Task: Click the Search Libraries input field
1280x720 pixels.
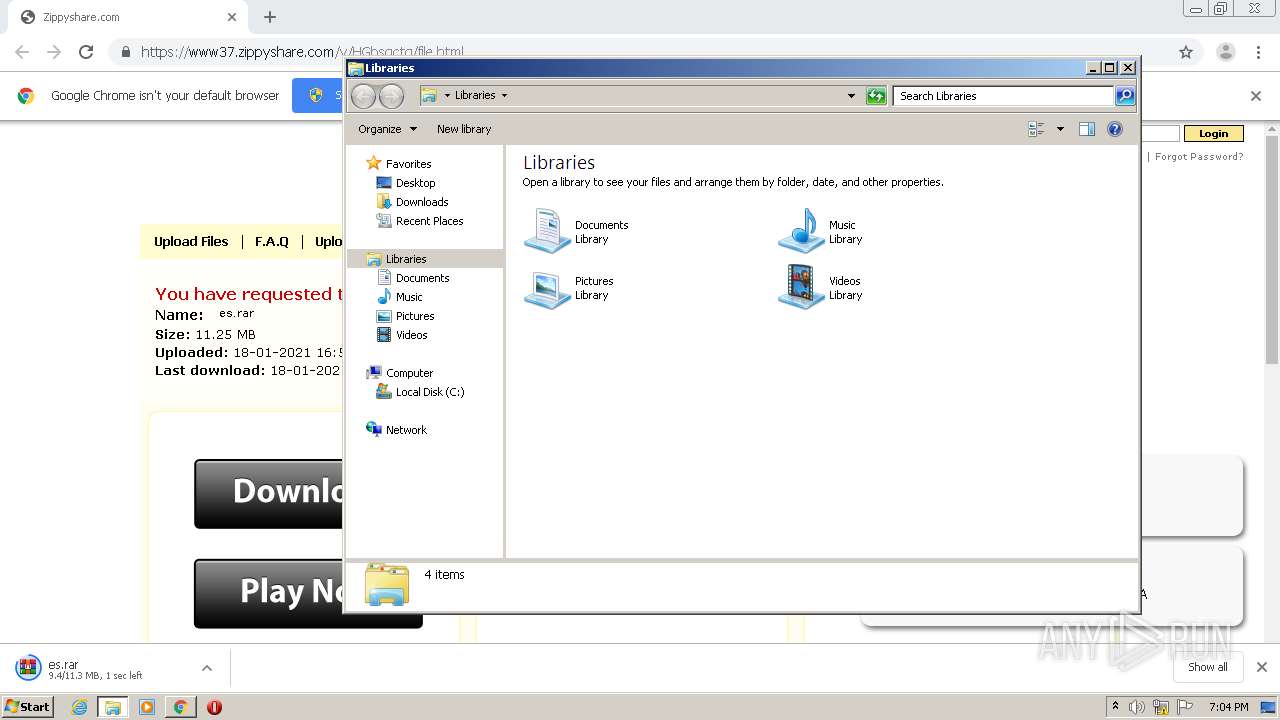Action: click(1003, 96)
